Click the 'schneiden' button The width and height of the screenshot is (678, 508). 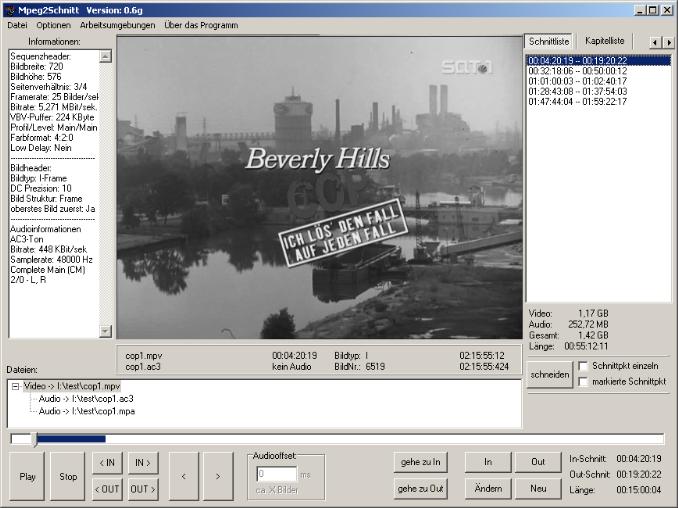pyautogui.click(x=550, y=375)
